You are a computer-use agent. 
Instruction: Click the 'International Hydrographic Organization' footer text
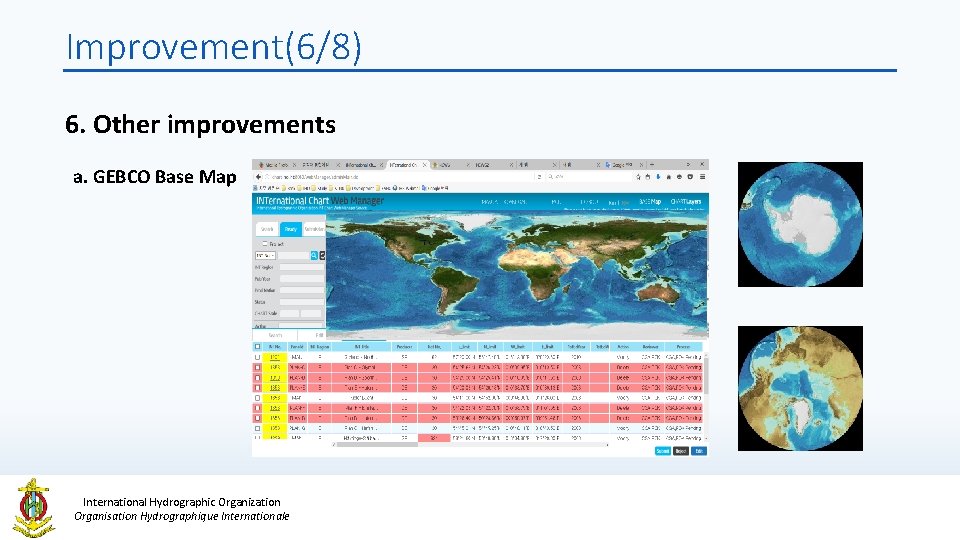[182, 502]
